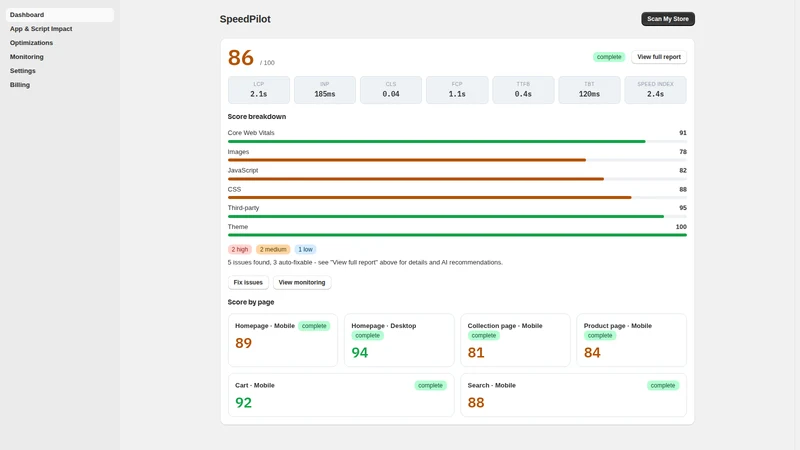Click the CLS 0.04 metric tile
This screenshot has width=800, height=450.
pyautogui.click(x=391, y=90)
